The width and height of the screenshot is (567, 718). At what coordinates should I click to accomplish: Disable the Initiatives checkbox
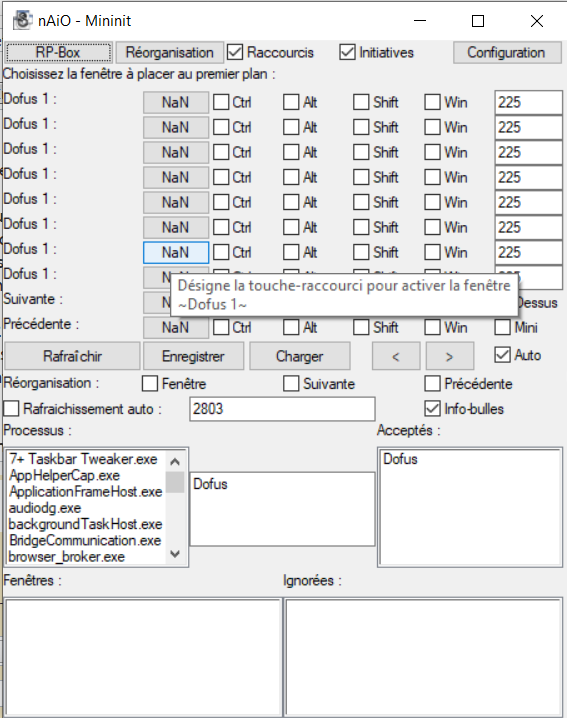pos(347,52)
